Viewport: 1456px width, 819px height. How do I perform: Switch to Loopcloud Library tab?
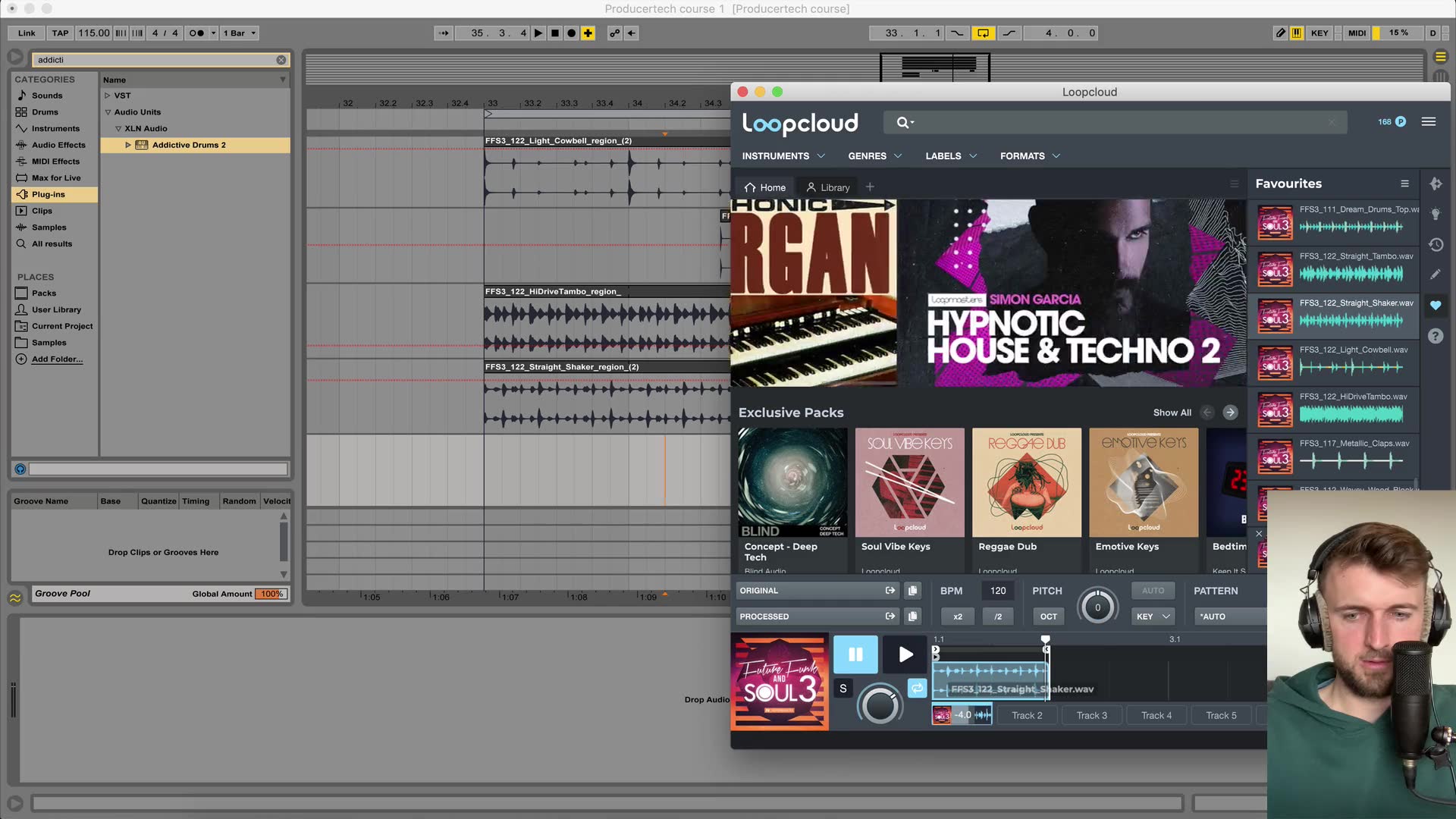827,187
